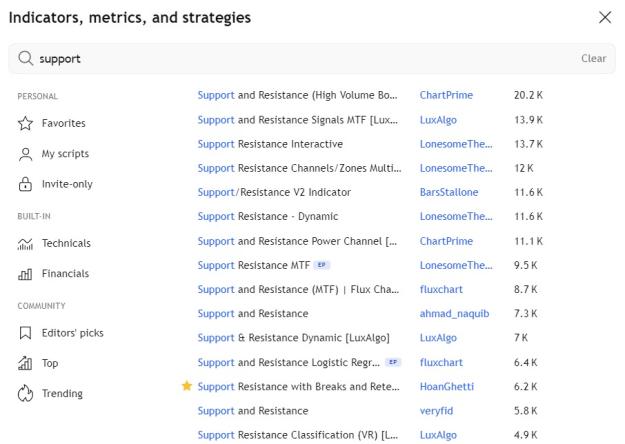Click the 7 K likes count
Viewport: 625px width, 444px height.
tap(521, 338)
